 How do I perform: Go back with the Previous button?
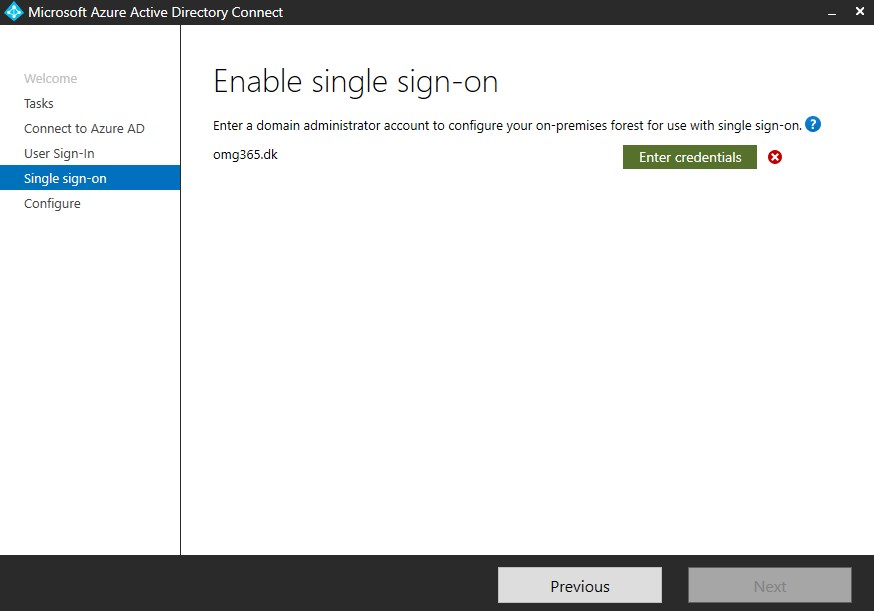[580, 586]
